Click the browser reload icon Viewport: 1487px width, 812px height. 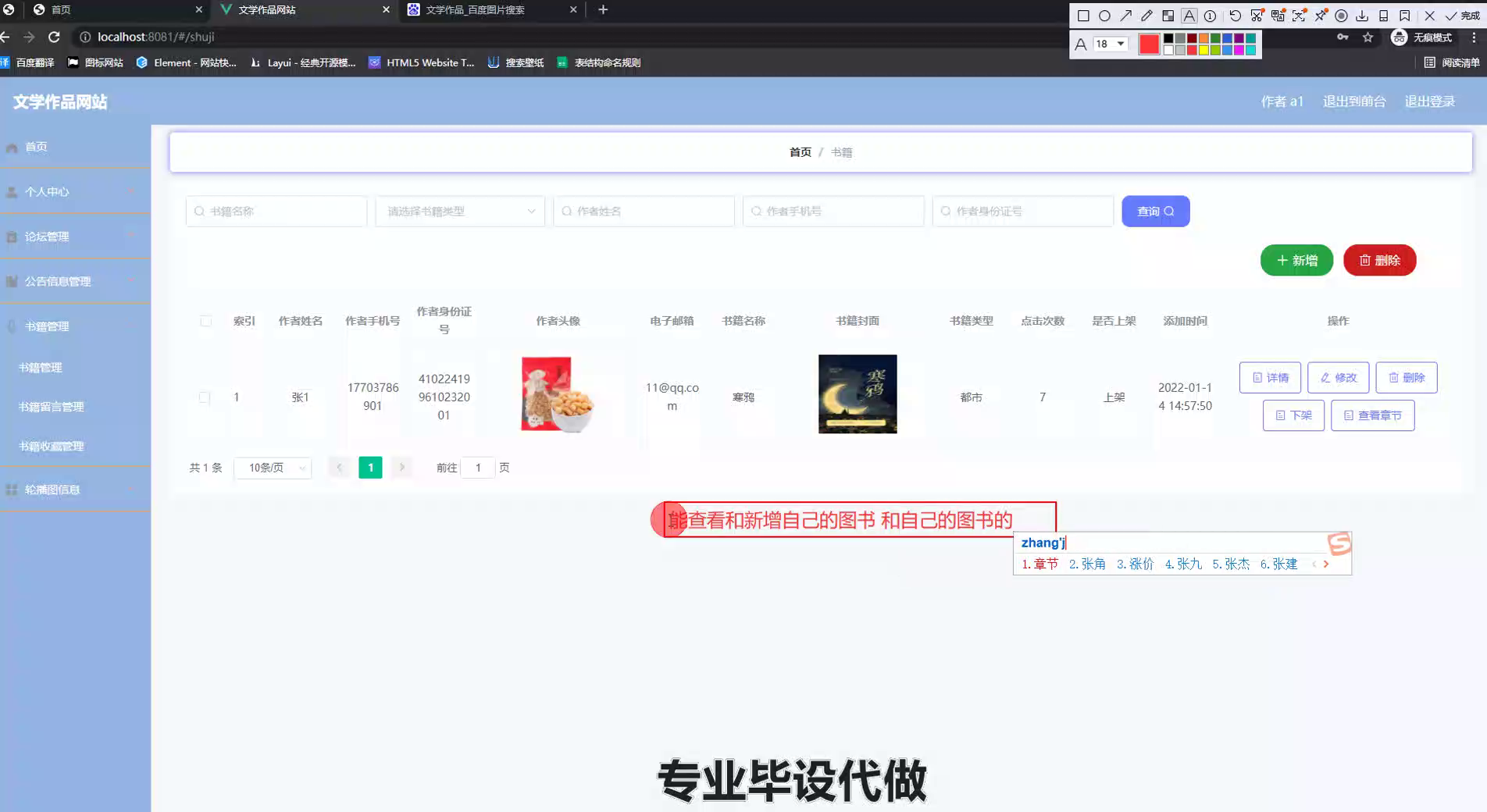pos(54,37)
